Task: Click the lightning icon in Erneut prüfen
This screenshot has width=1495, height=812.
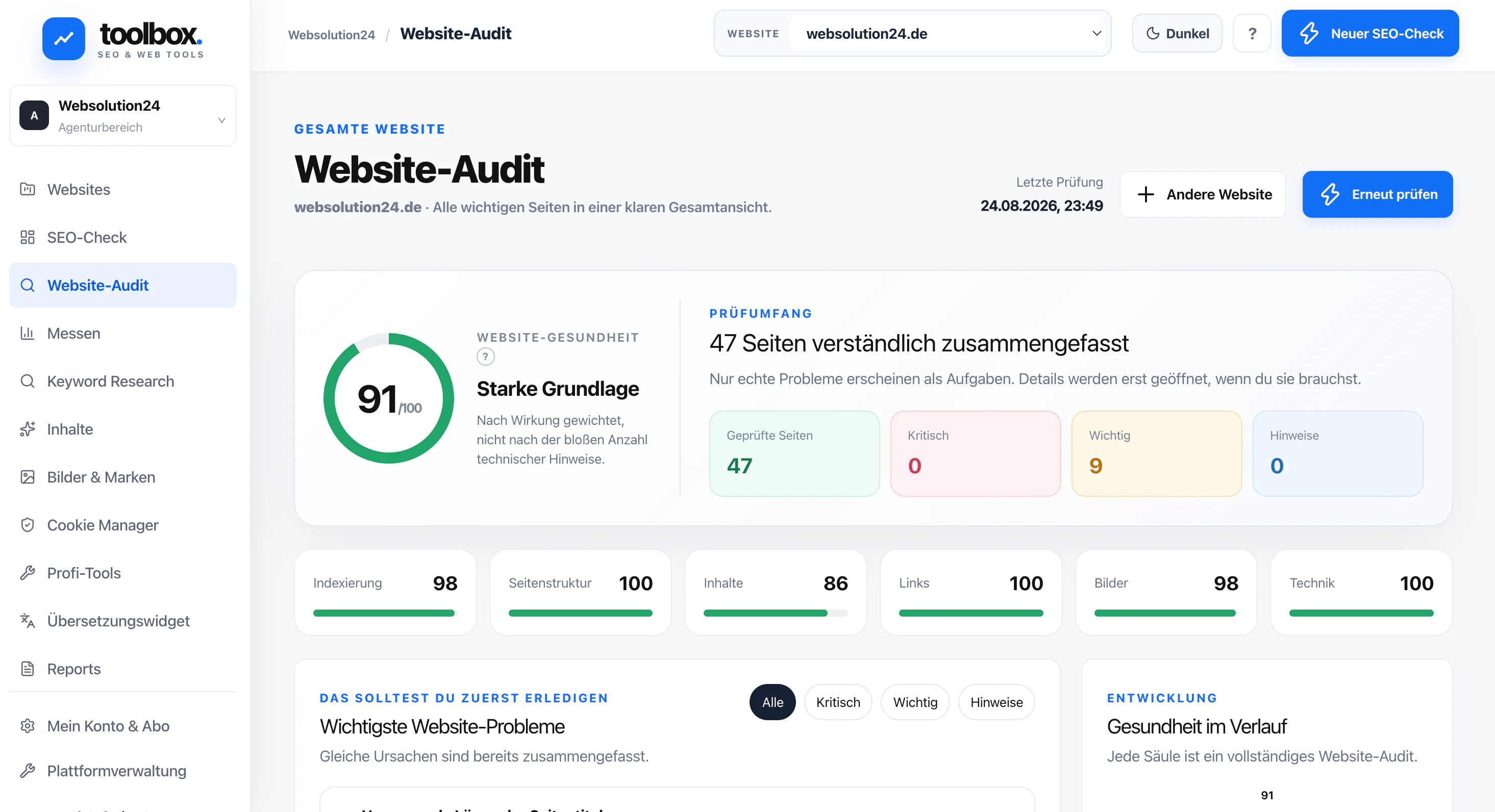Action: [x=1330, y=194]
